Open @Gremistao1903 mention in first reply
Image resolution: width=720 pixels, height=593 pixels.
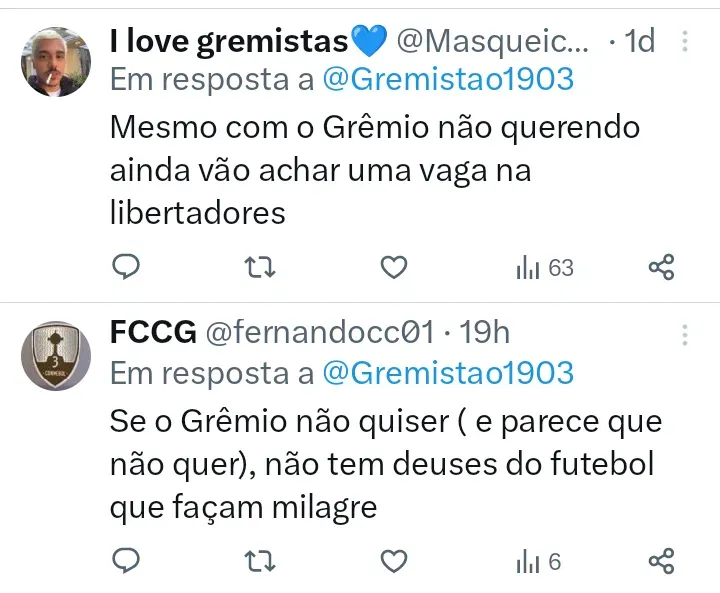448,80
